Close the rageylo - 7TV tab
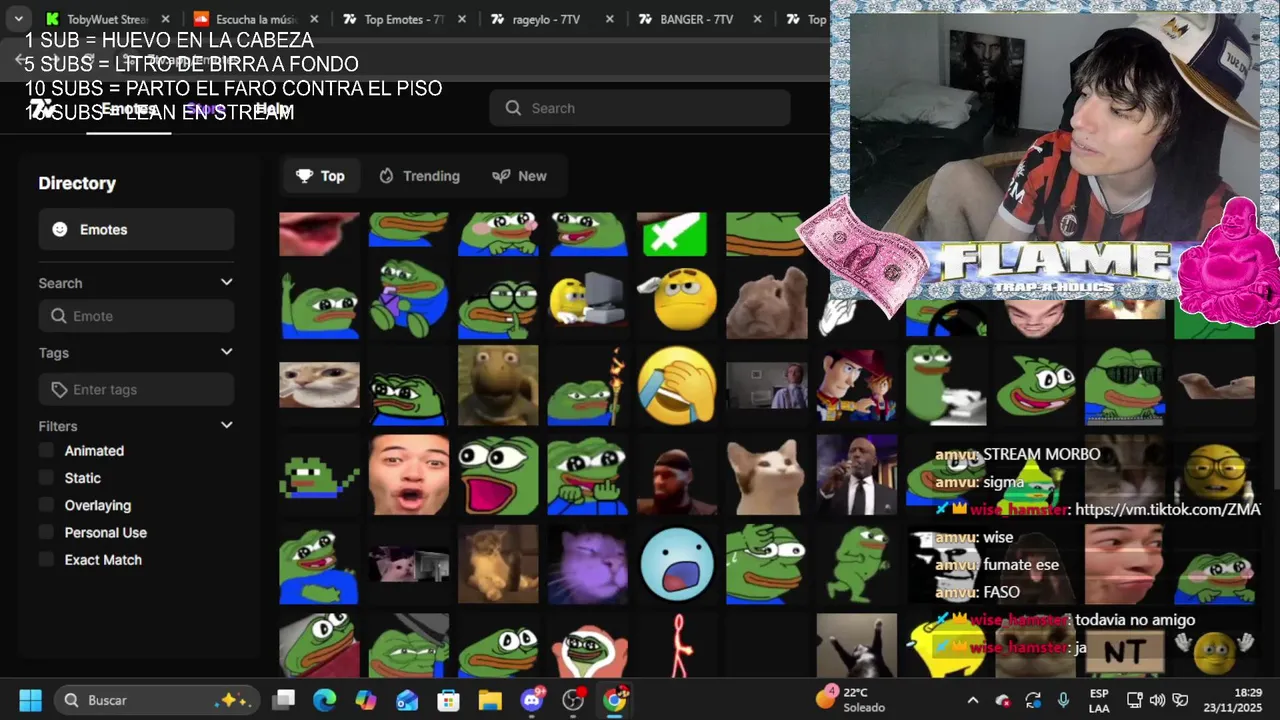The height and width of the screenshot is (720, 1280). 609,19
